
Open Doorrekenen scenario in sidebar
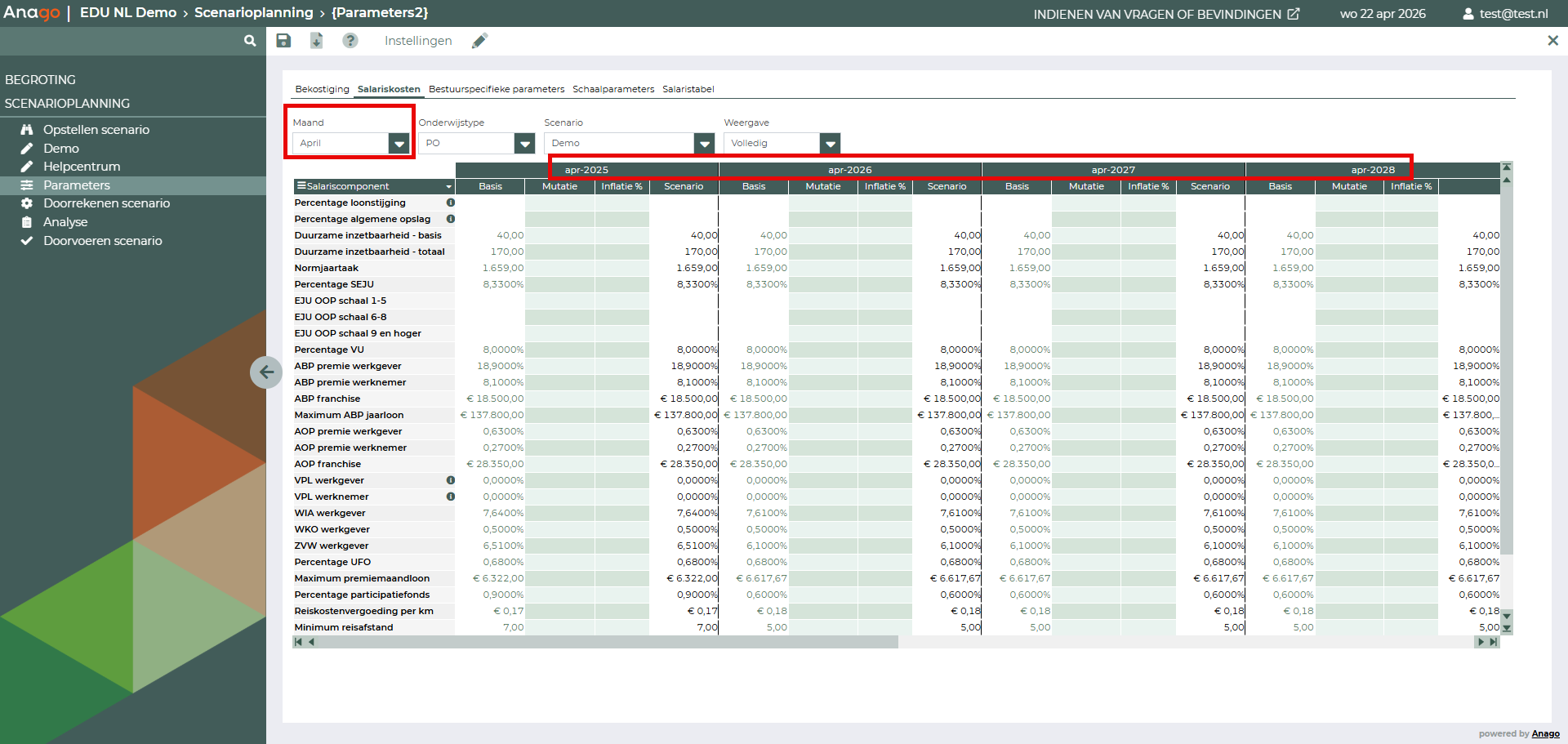click(x=106, y=203)
